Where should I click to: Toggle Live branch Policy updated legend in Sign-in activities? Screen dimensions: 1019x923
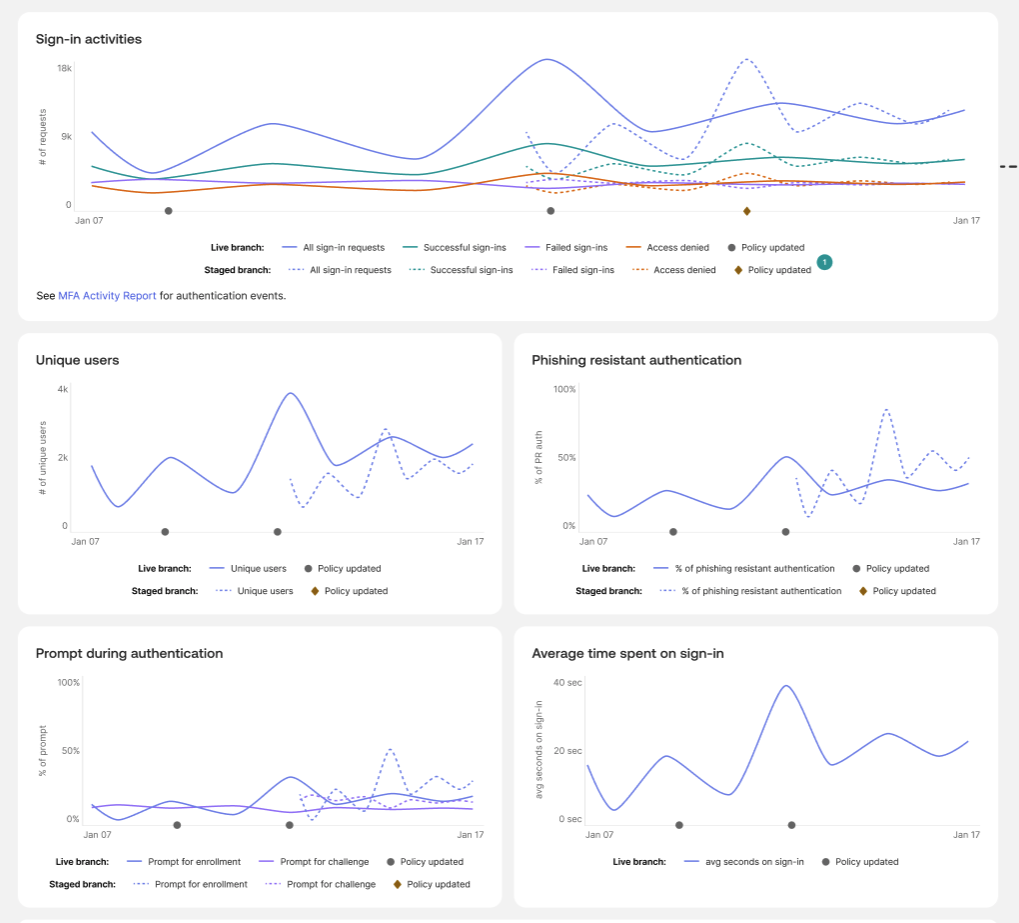[x=766, y=248]
